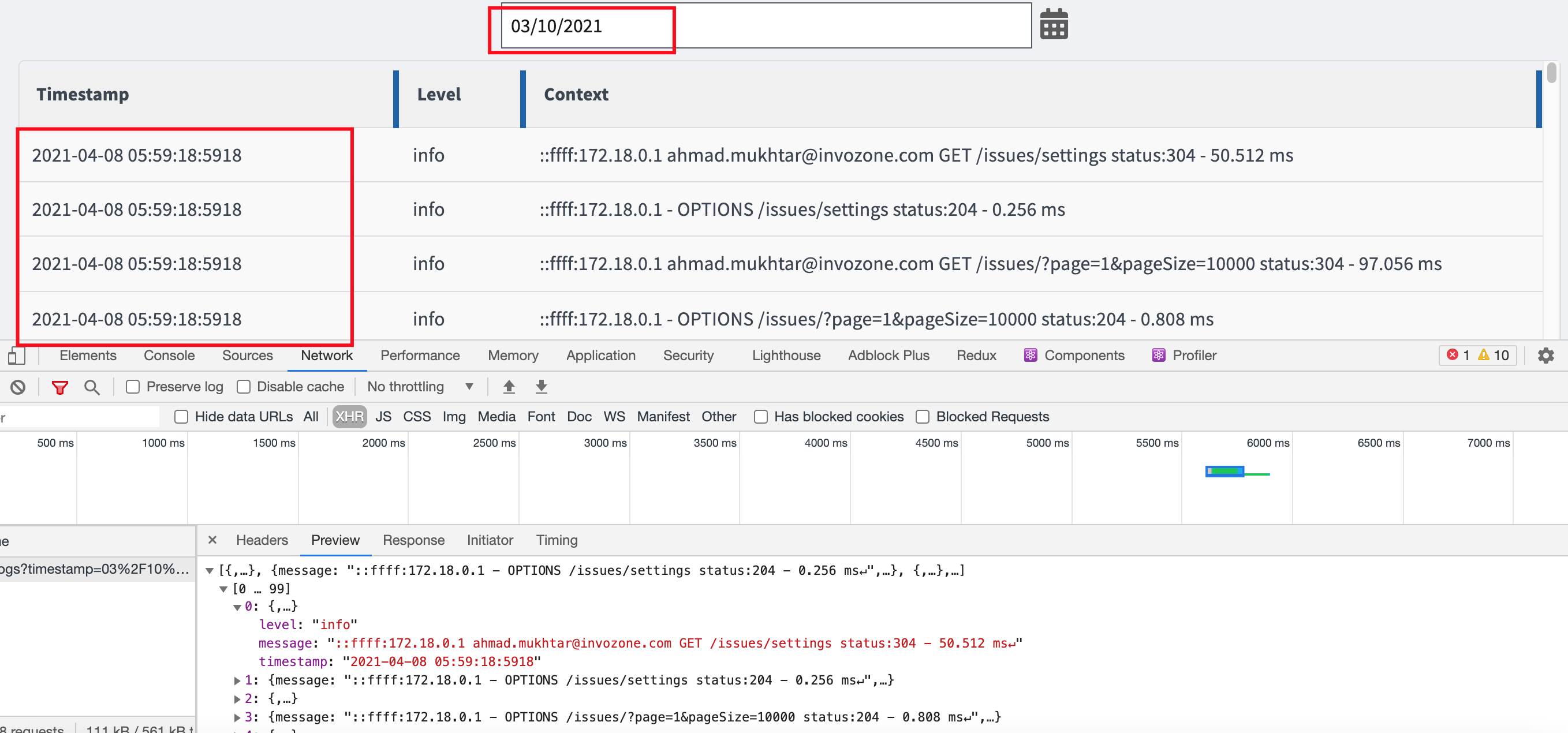The height and width of the screenshot is (733, 1568).
Task: Collapse array item 0 in the Preview tree
Action: (236, 606)
